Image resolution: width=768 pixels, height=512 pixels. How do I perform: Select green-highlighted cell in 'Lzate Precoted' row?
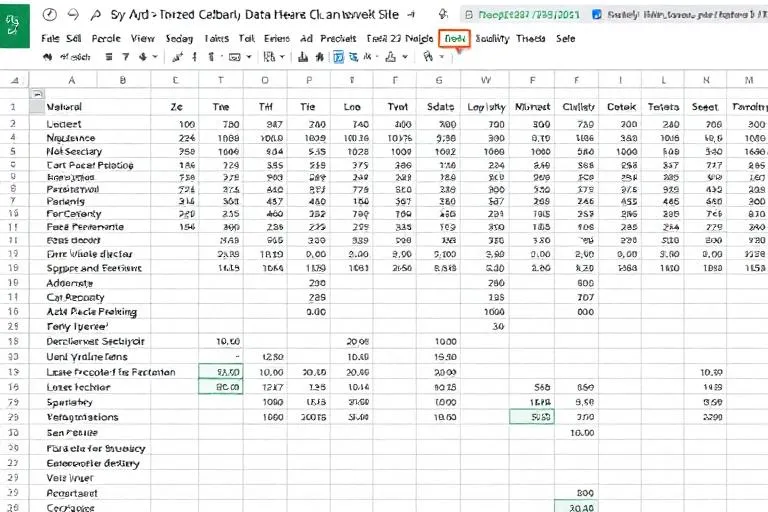pos(221,372)
